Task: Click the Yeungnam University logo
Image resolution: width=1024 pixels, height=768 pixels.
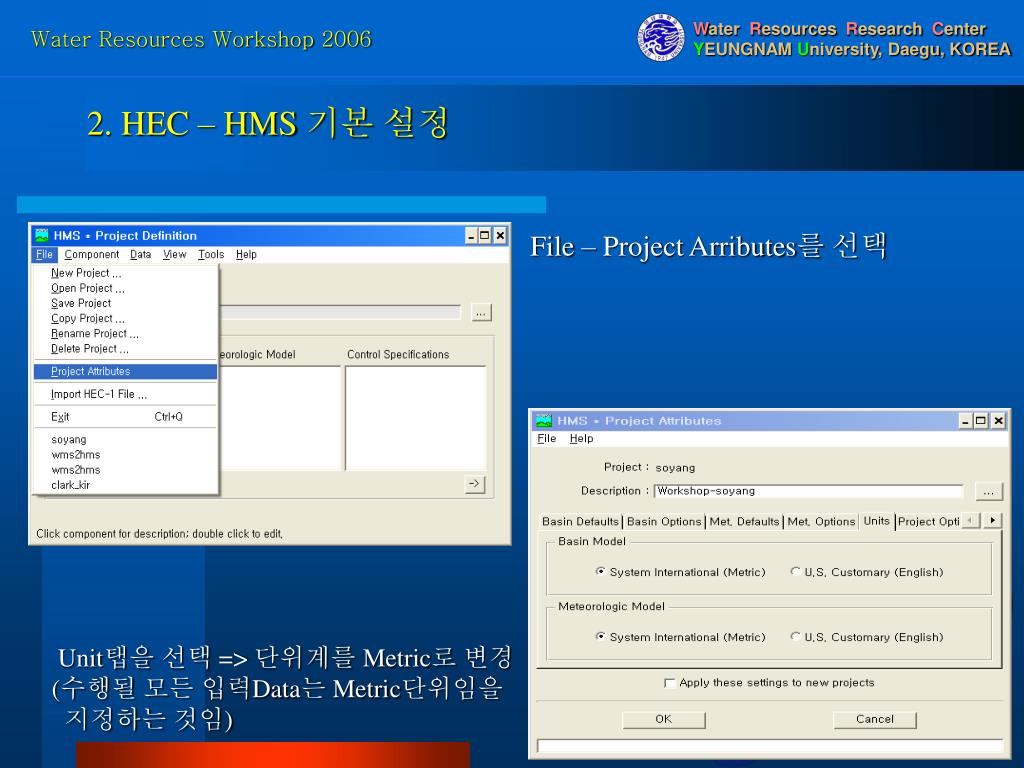Action: (661, 38)
